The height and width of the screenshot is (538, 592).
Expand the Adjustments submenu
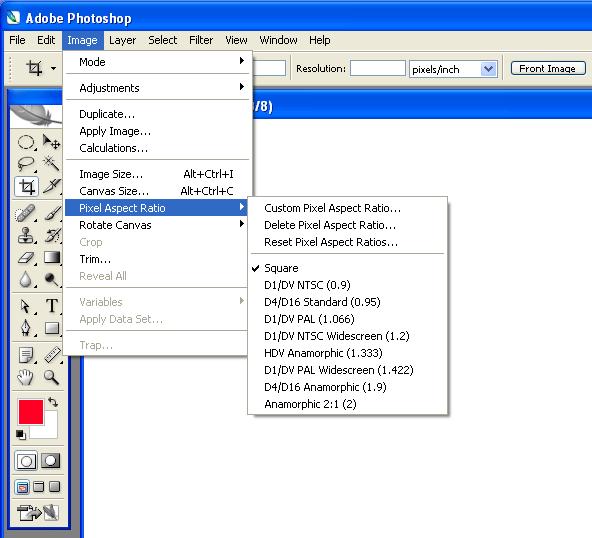(x=157, y=88)
